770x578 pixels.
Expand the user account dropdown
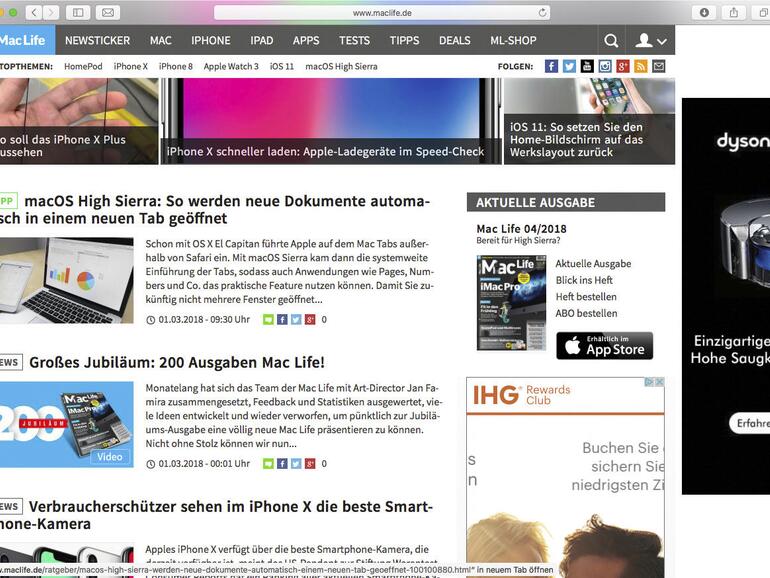tap(651, 40)
